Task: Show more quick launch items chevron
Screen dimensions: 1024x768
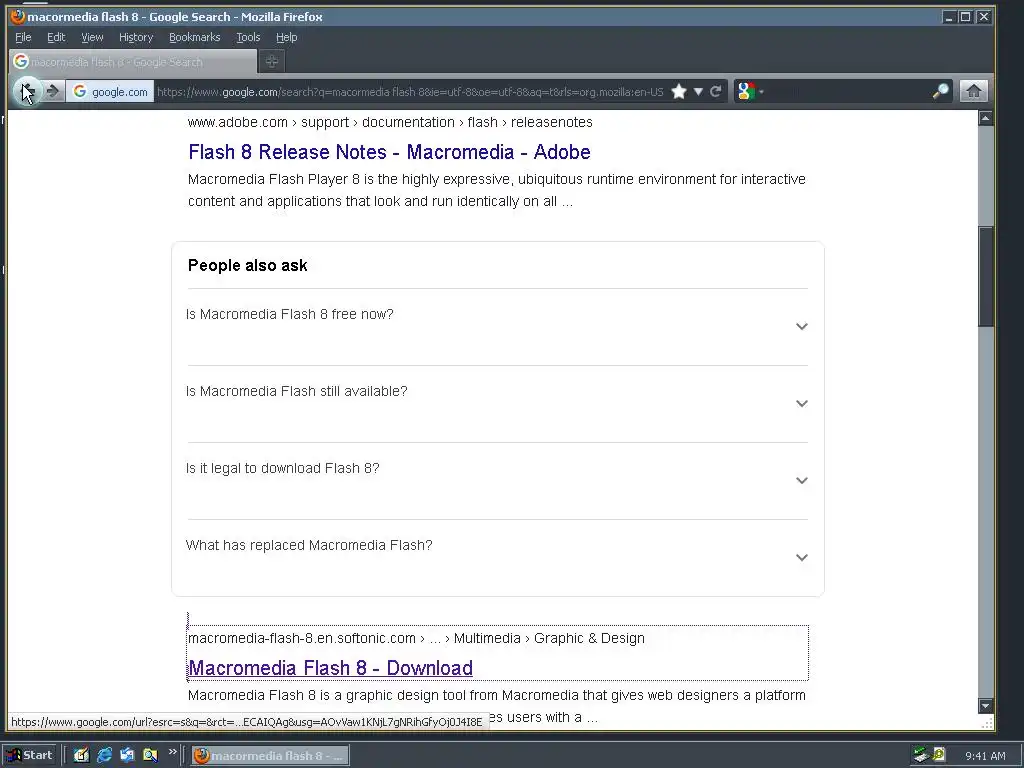Action: (x=172, y=752)
